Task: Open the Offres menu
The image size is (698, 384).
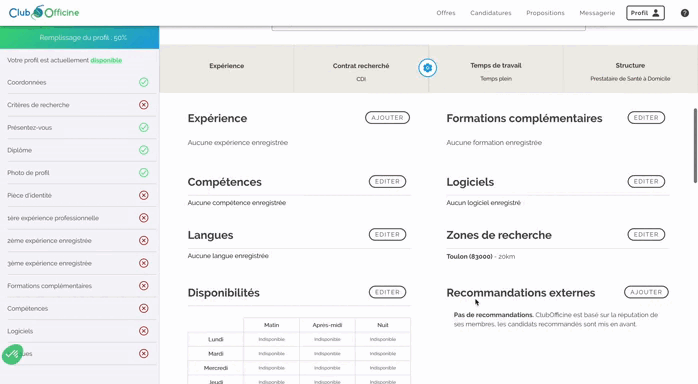Action: point(446,13)
